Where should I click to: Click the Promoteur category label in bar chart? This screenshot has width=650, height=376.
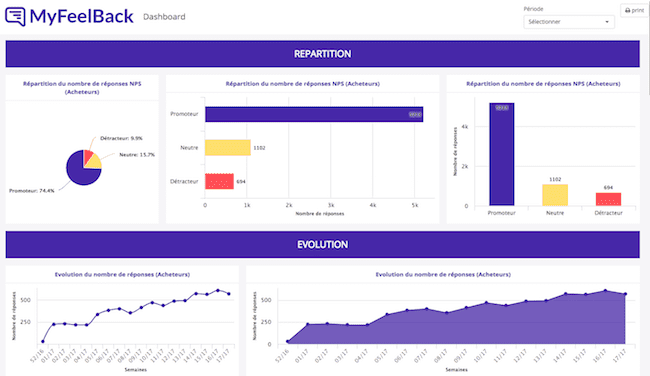[184, 114]
